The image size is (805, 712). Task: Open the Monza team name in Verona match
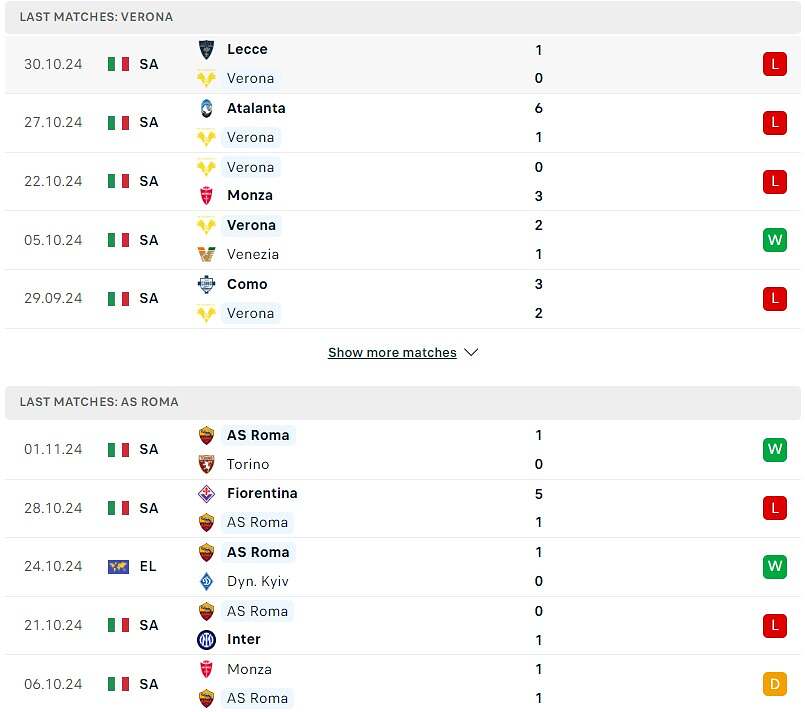coord(250,196)
